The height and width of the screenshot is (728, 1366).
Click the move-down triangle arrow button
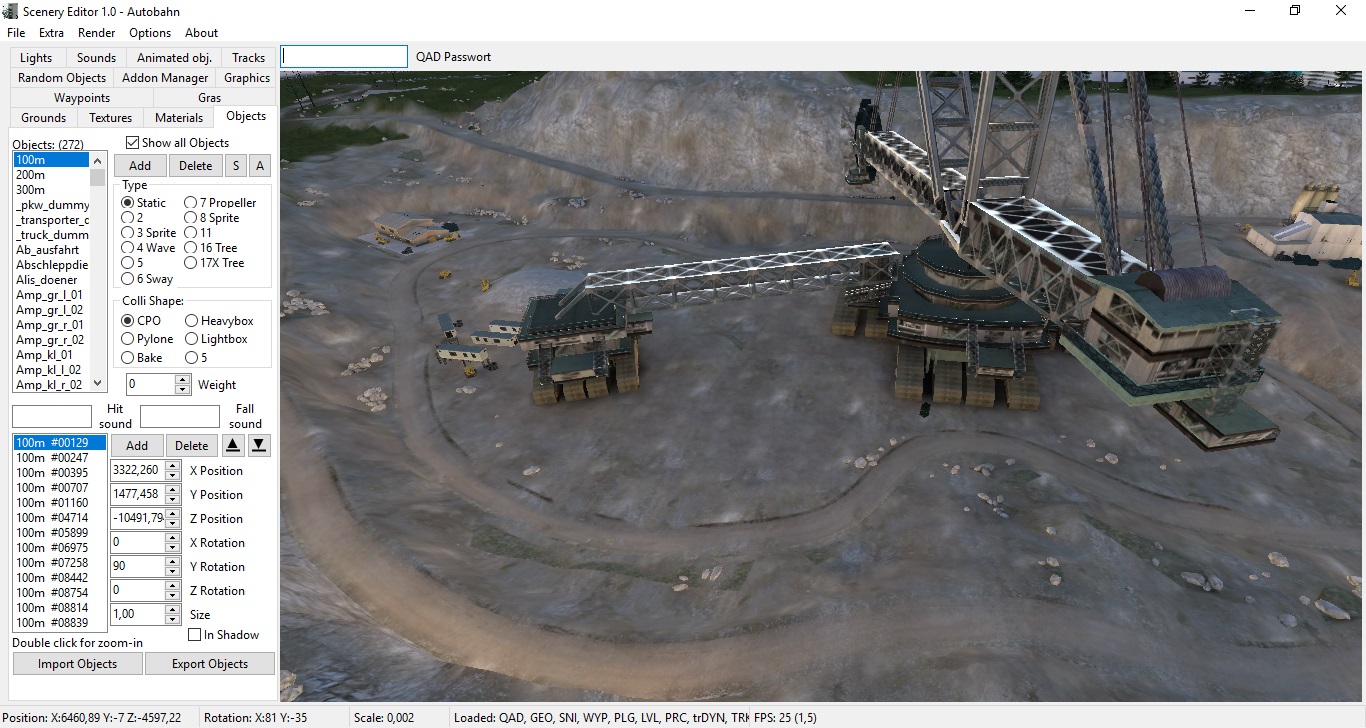pos(258,446)
